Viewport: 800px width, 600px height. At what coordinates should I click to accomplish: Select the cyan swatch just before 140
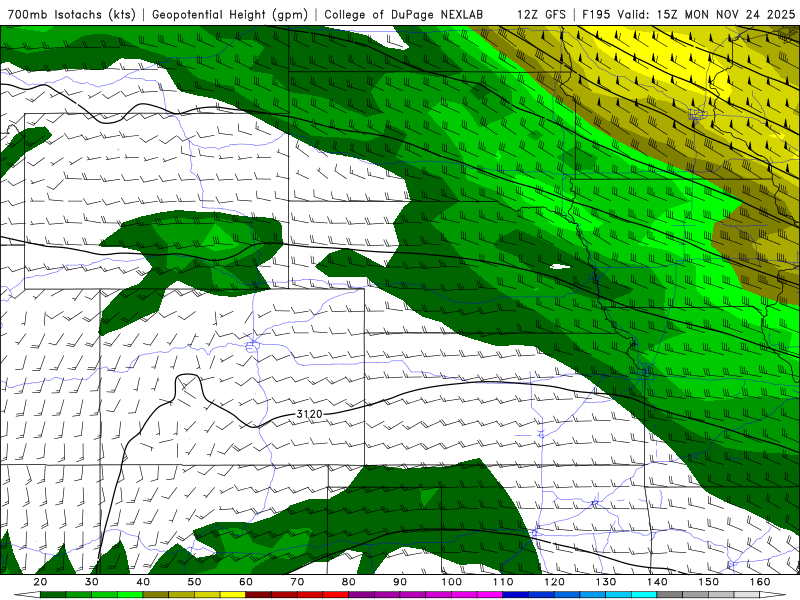tap(644, 594)
